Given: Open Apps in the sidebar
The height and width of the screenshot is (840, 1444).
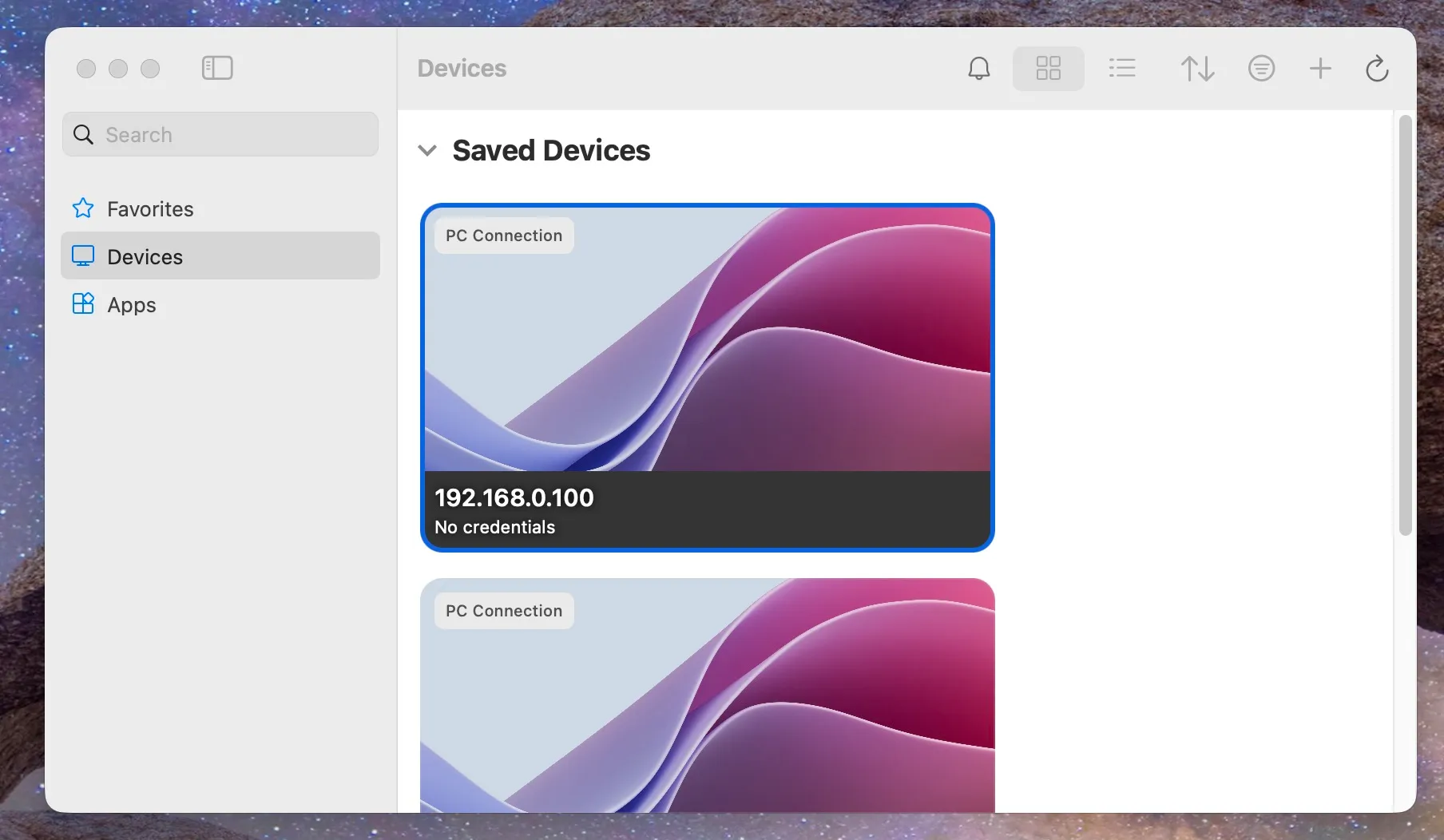Looking at the screenshot, I should [x=220, y=304].
